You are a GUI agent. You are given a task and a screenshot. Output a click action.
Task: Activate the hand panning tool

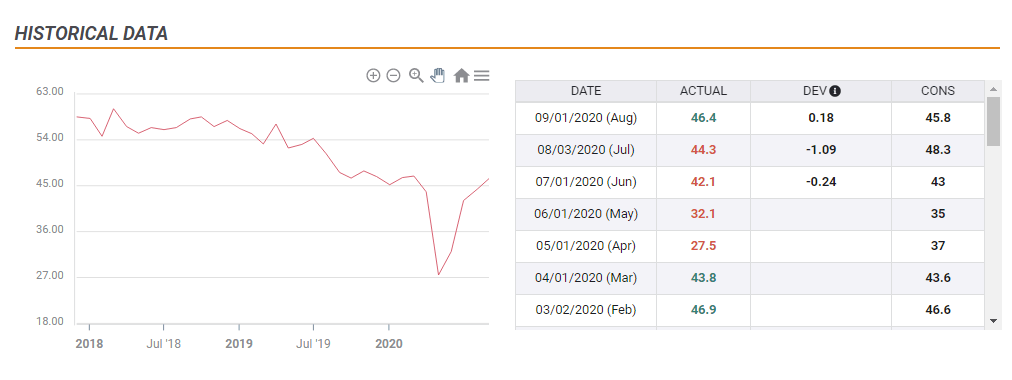tap(438, 75)
